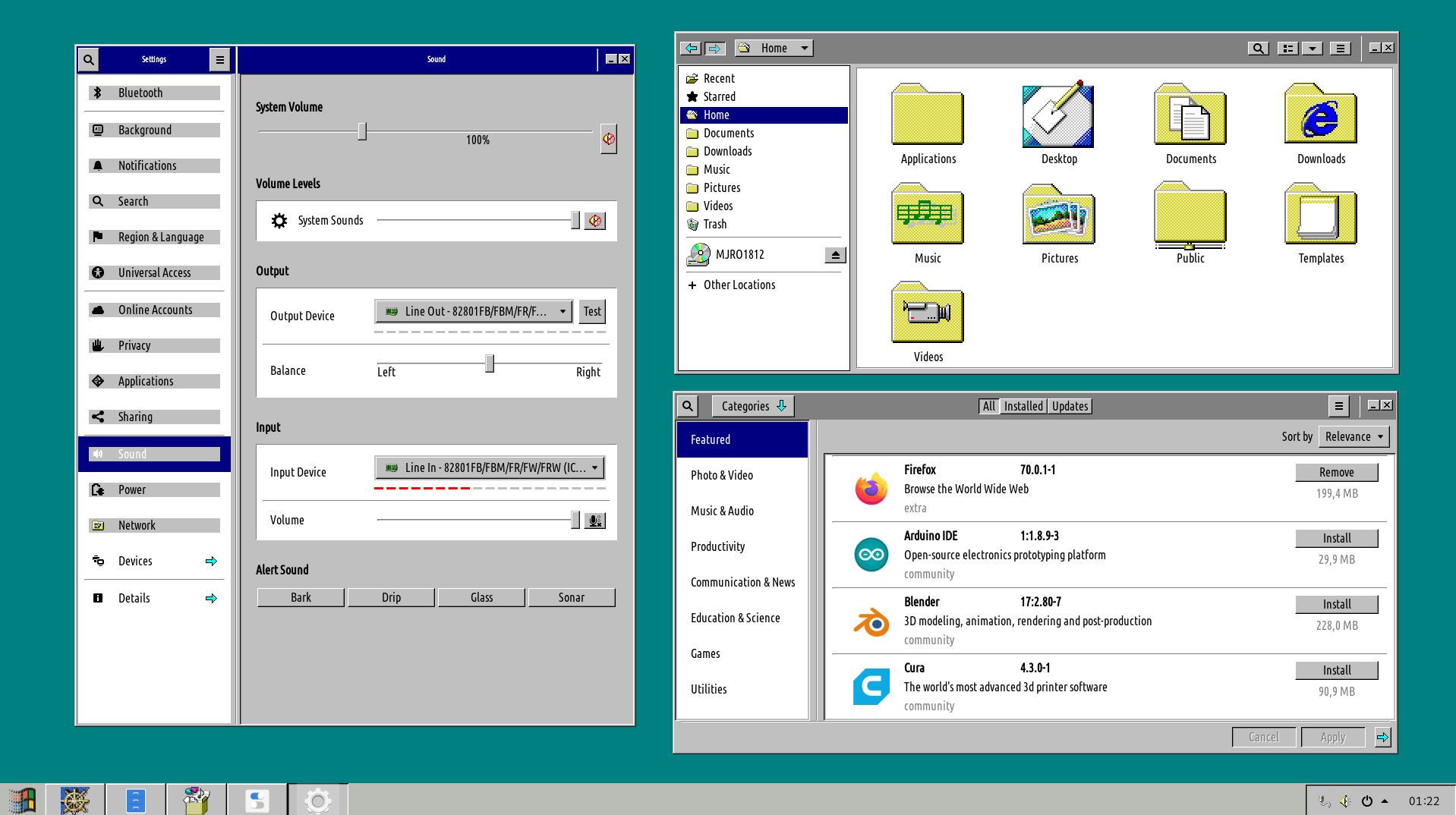This screenshot has width=1456, height=815.
Task: Install Blender
Action: pyautogui.click(x=1336, y=604)
